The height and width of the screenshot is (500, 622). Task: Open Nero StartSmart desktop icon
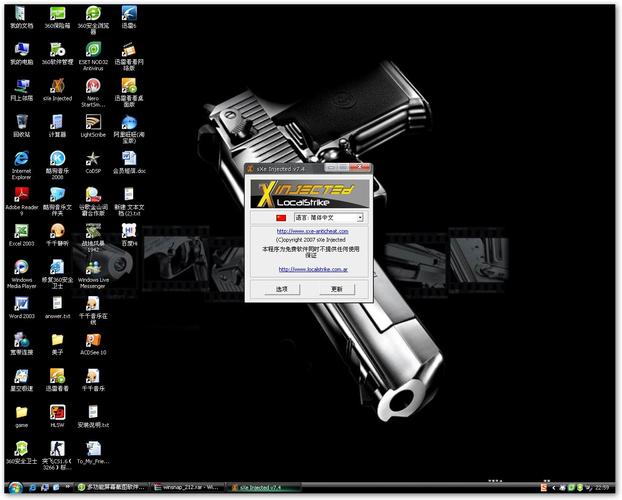[x=92, y=86]
